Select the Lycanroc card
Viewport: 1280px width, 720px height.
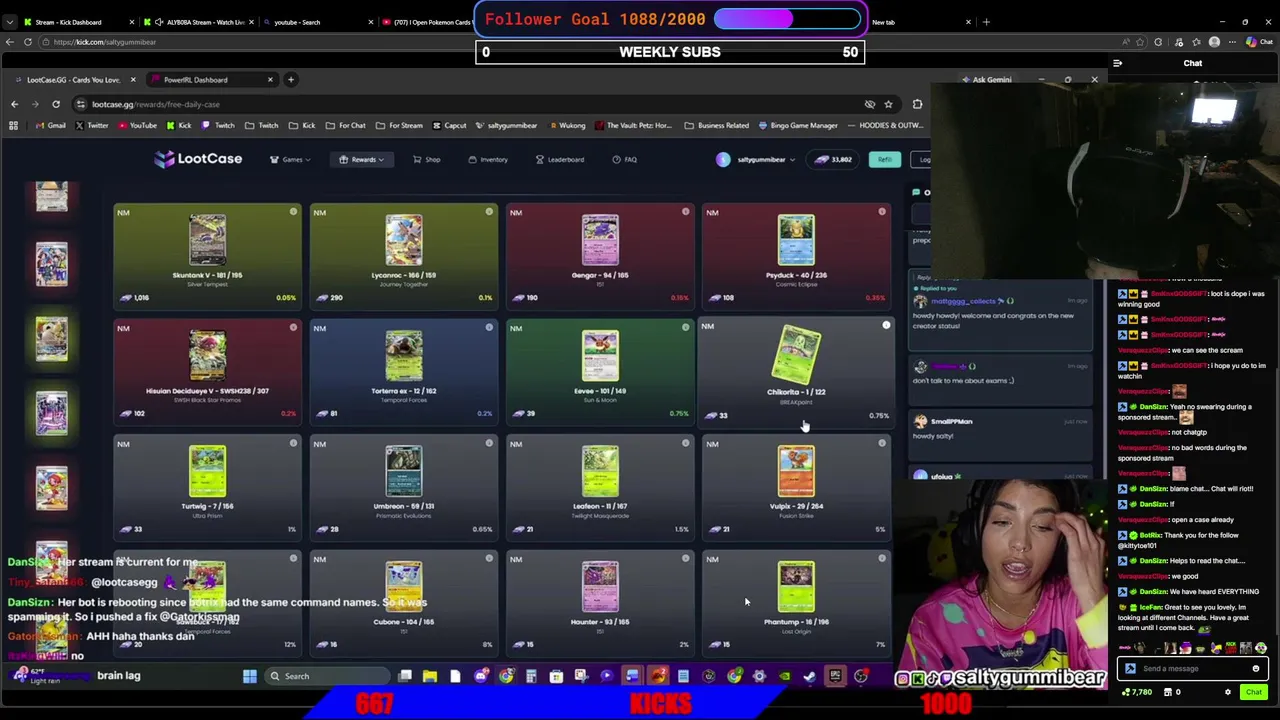click(403, 255)
